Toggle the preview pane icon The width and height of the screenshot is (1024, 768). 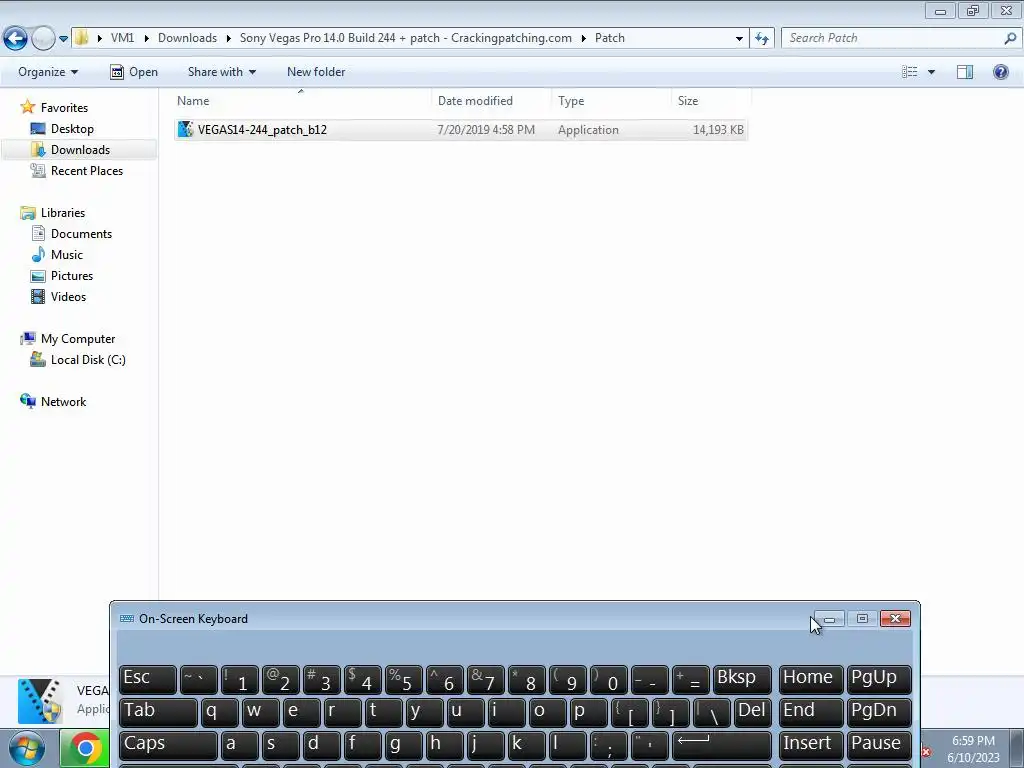click(x=965, y=72)
